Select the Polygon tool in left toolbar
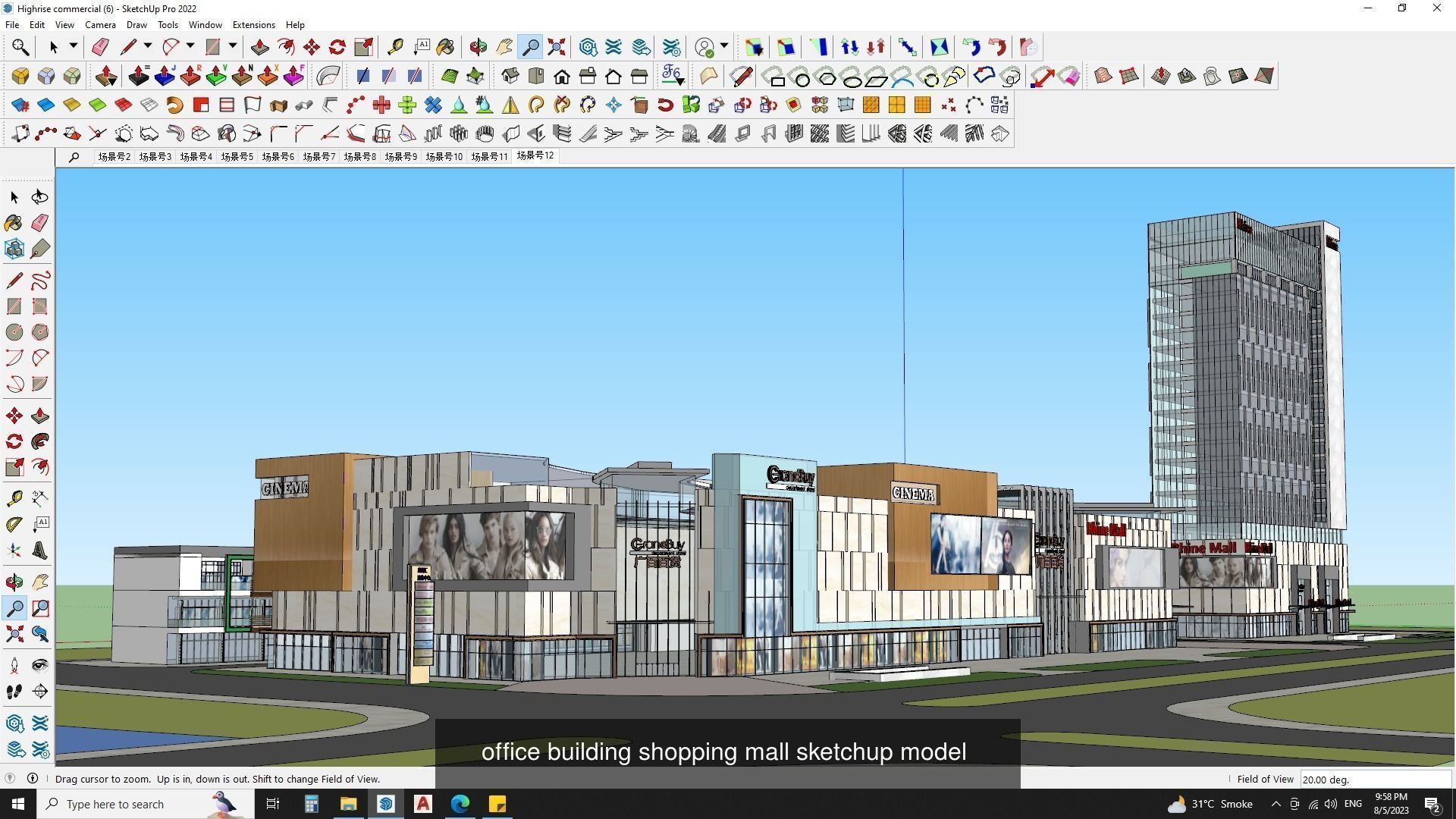 click(x=40, y=332)
